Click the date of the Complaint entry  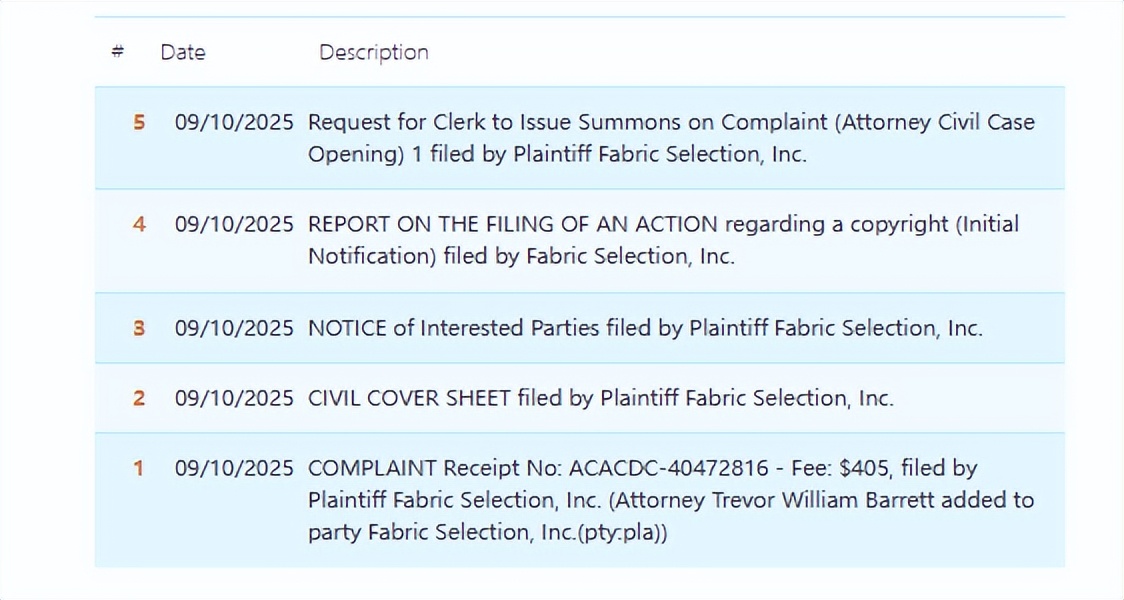(234, 468)
